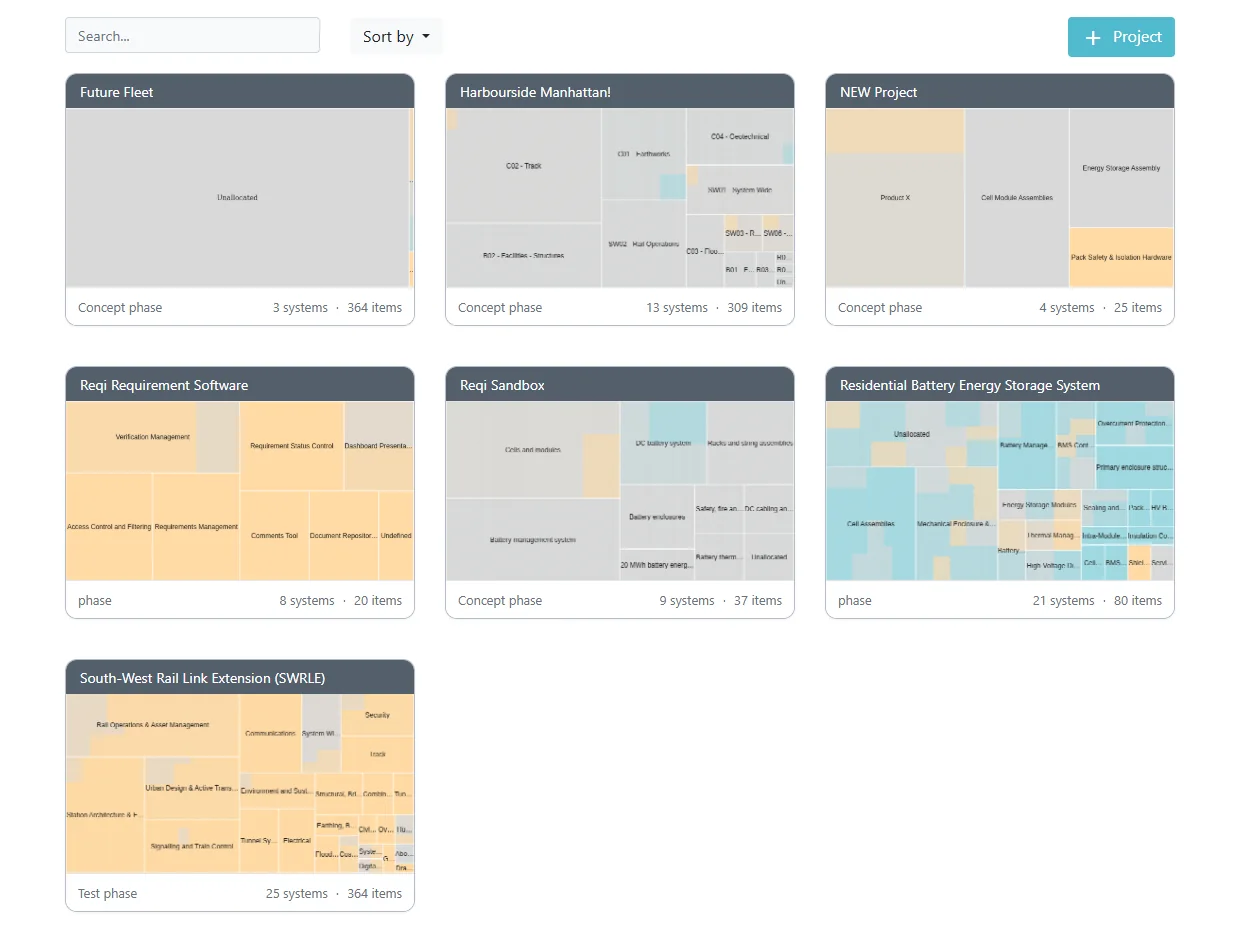This screenshot has height=930, width=1240.
Task: Select Unallocated block in Future Fleet treemap
Action: pos(237,198)
